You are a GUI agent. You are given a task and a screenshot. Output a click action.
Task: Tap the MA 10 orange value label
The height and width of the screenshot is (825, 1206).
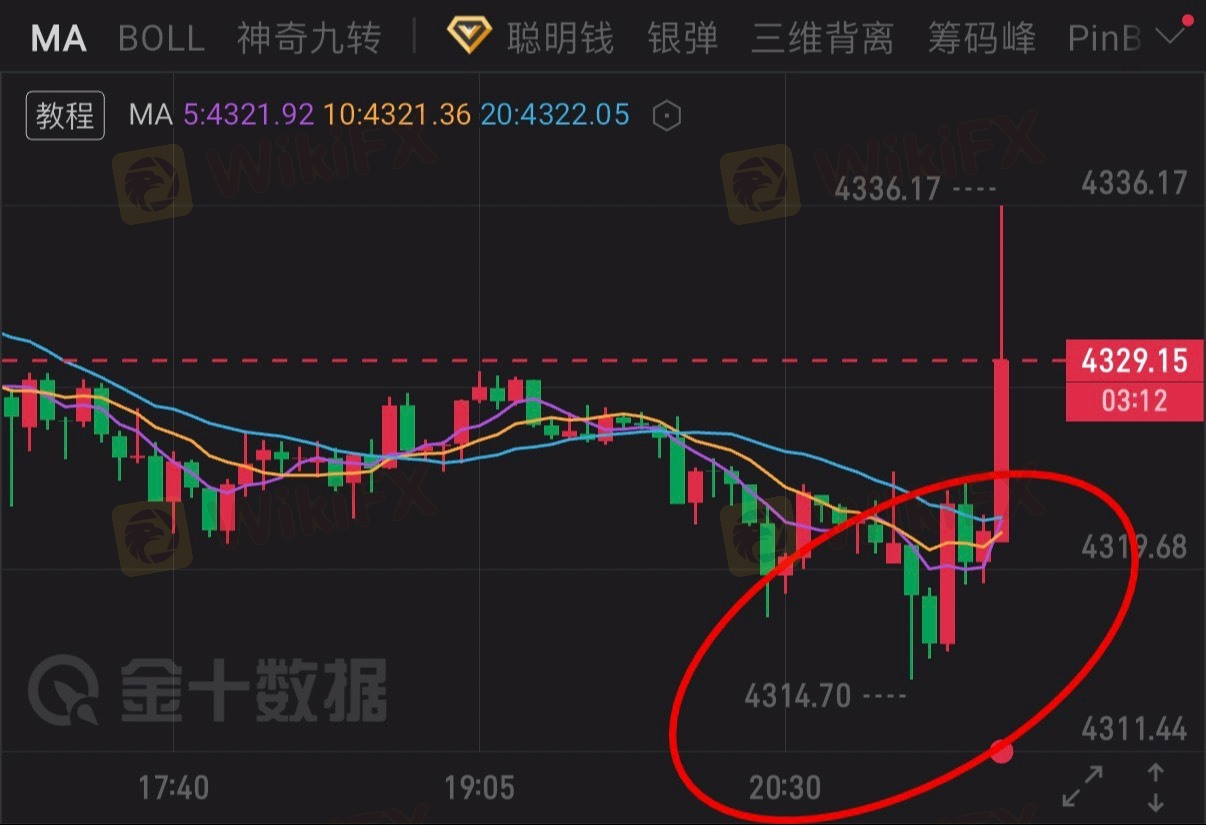click(398, 115)
